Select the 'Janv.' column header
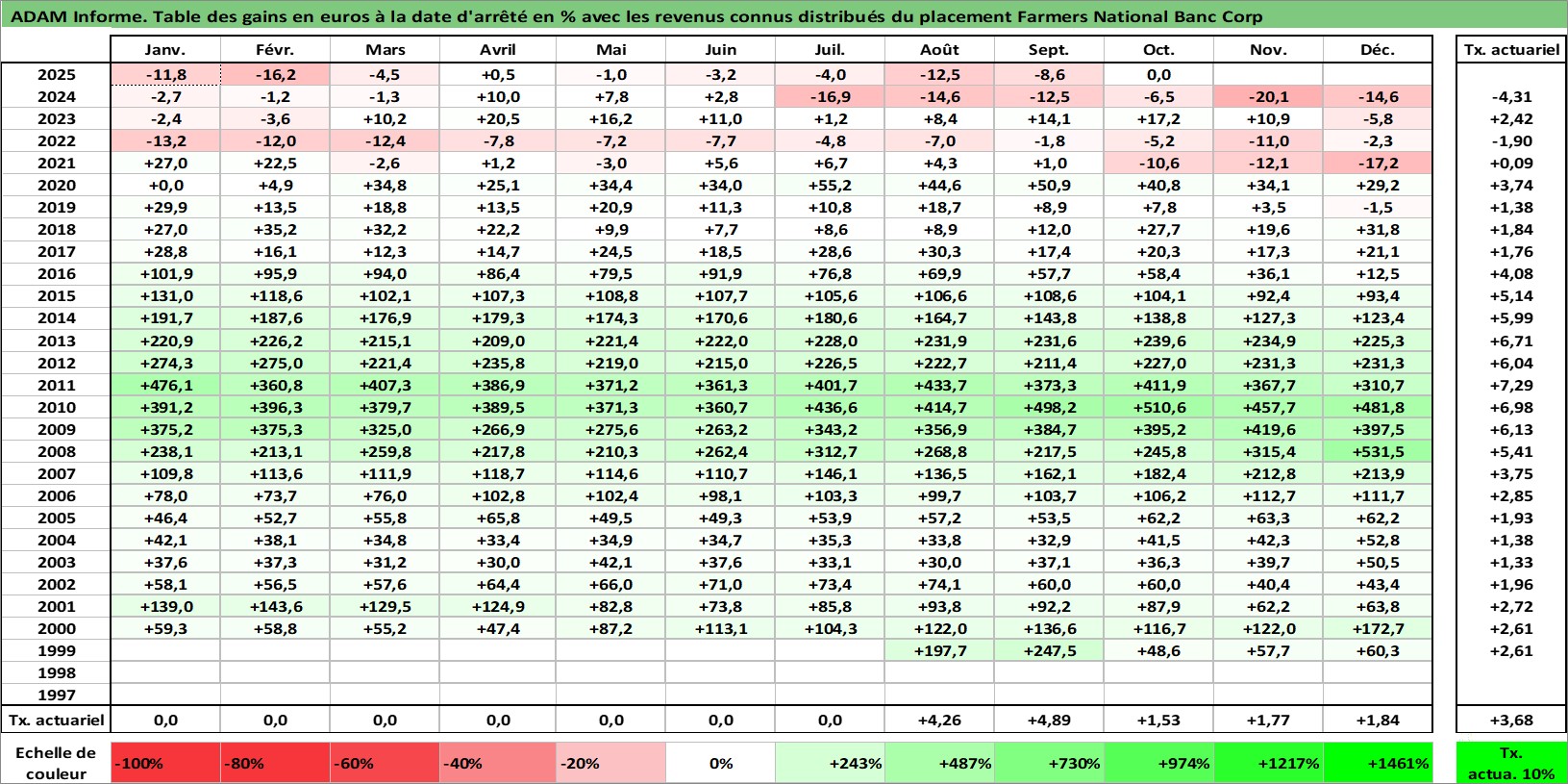 165,50
